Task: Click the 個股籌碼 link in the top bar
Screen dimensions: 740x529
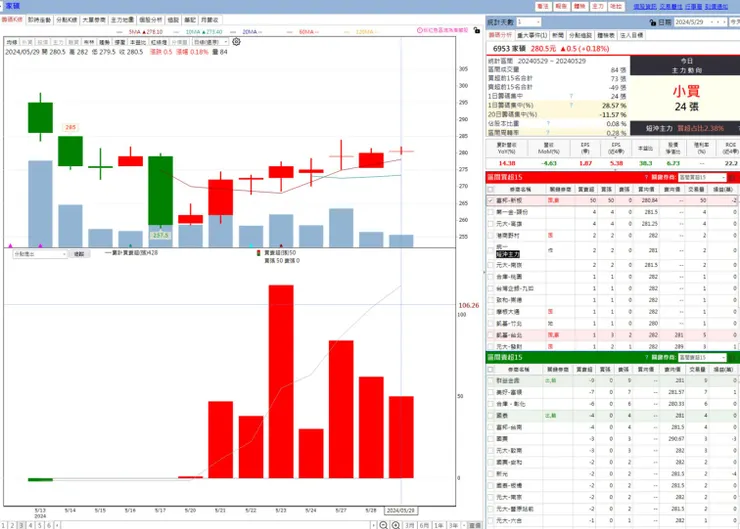Action: 645,6
